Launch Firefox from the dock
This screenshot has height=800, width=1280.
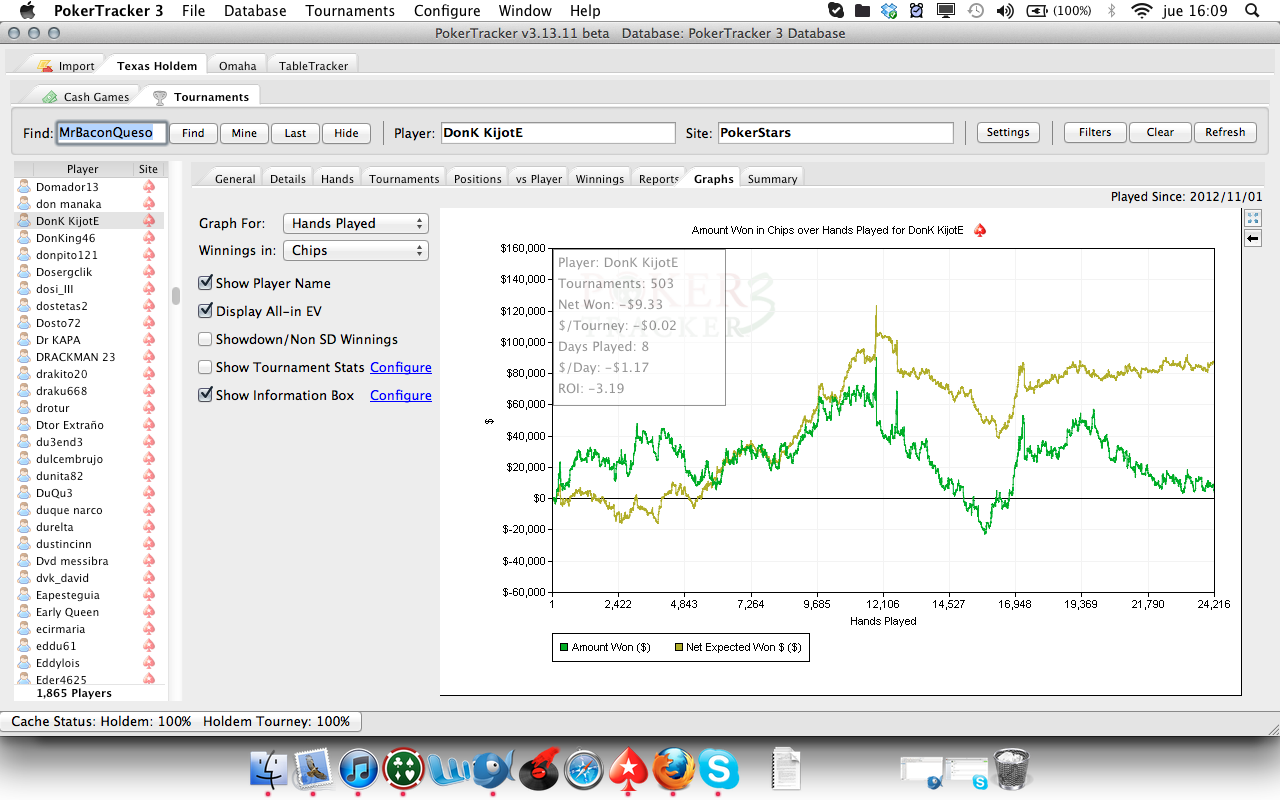[674, 770]
